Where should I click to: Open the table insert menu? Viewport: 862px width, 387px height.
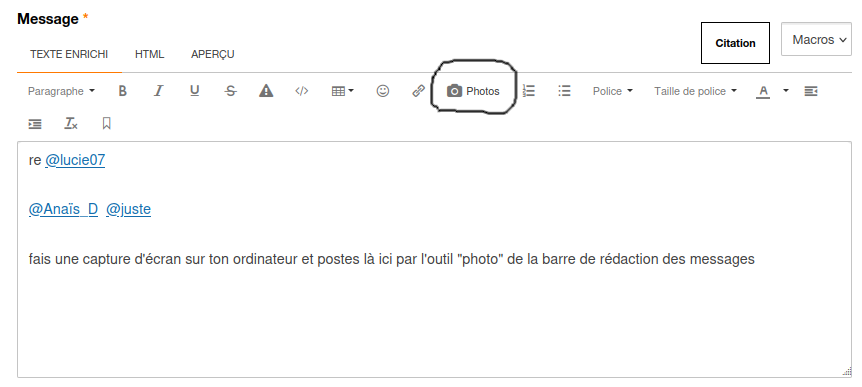[342, 91]
